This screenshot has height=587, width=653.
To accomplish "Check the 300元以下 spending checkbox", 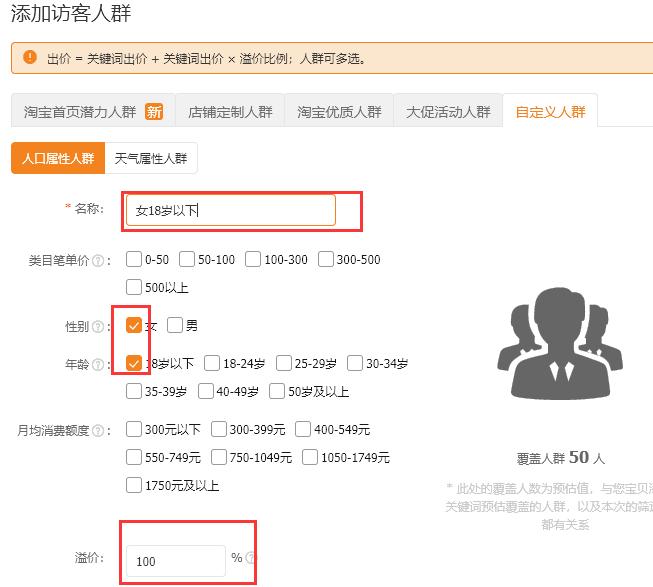I will pos(134,429).
